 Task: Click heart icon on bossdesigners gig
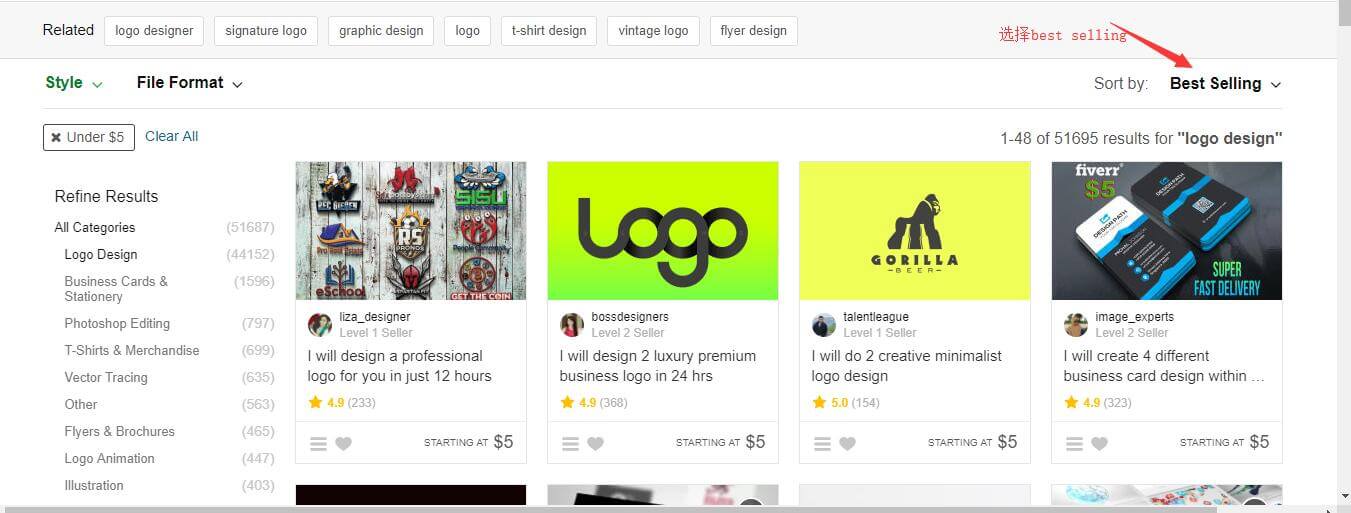595,444
